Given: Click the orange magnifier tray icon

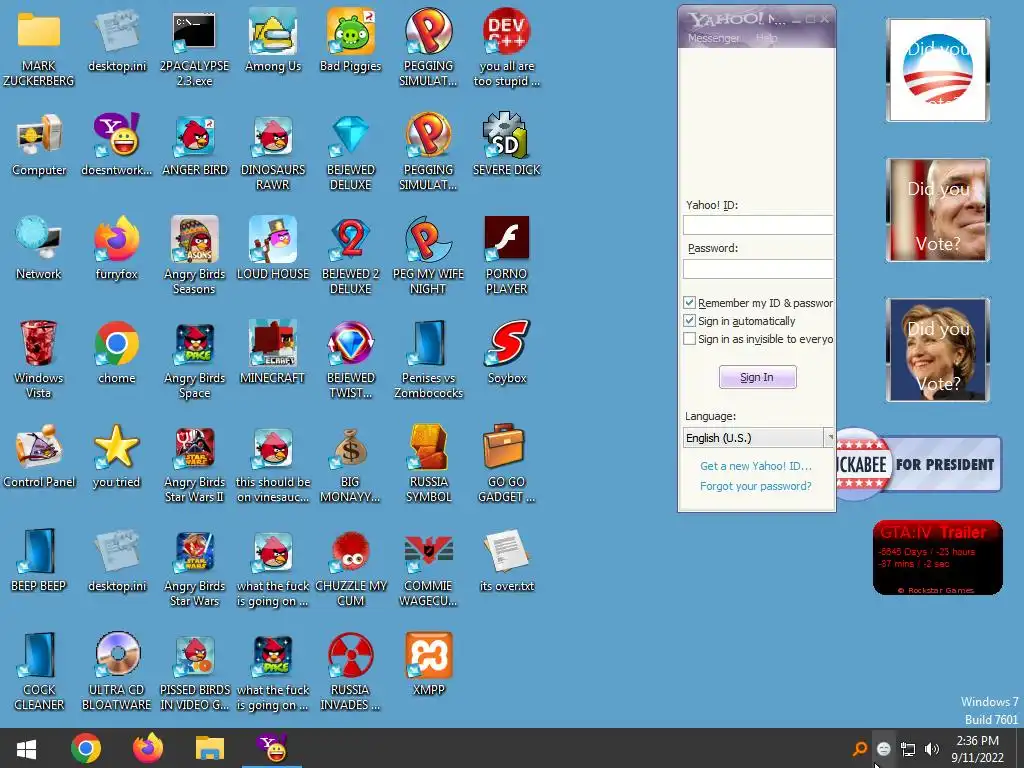Looking at the screenshot, I should coord(860,749).
